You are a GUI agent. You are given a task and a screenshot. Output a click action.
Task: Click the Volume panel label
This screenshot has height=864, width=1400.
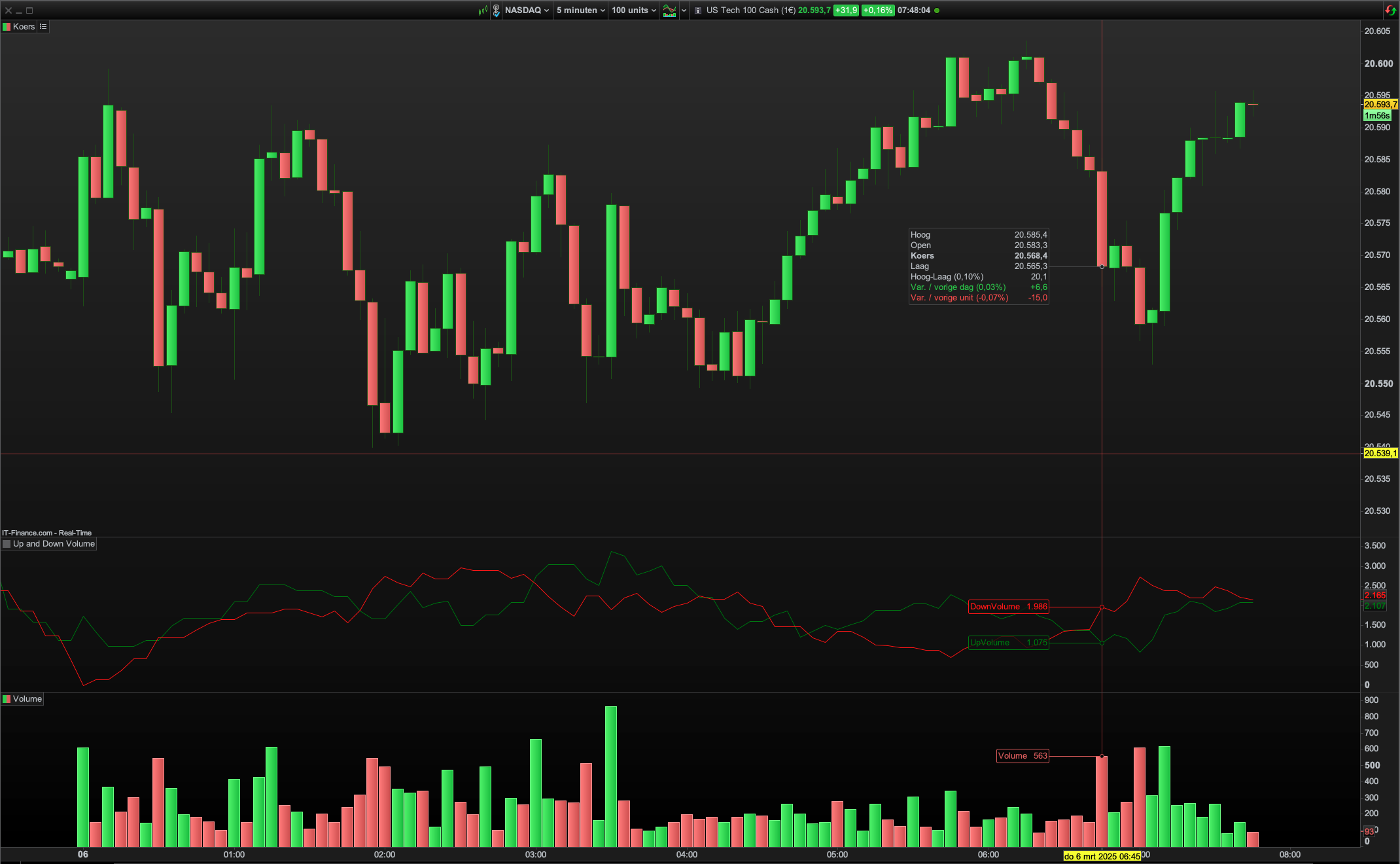[27, 699]
